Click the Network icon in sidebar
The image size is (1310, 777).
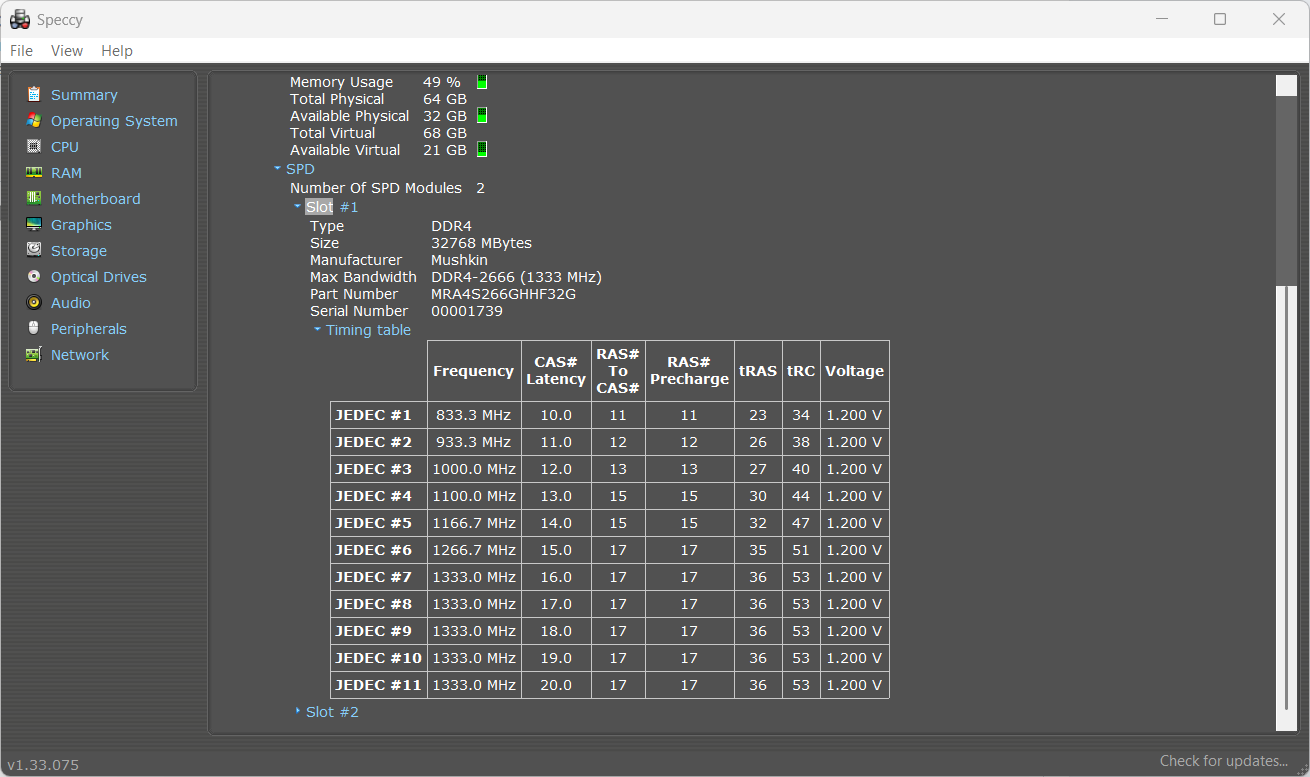coord(34,355)
